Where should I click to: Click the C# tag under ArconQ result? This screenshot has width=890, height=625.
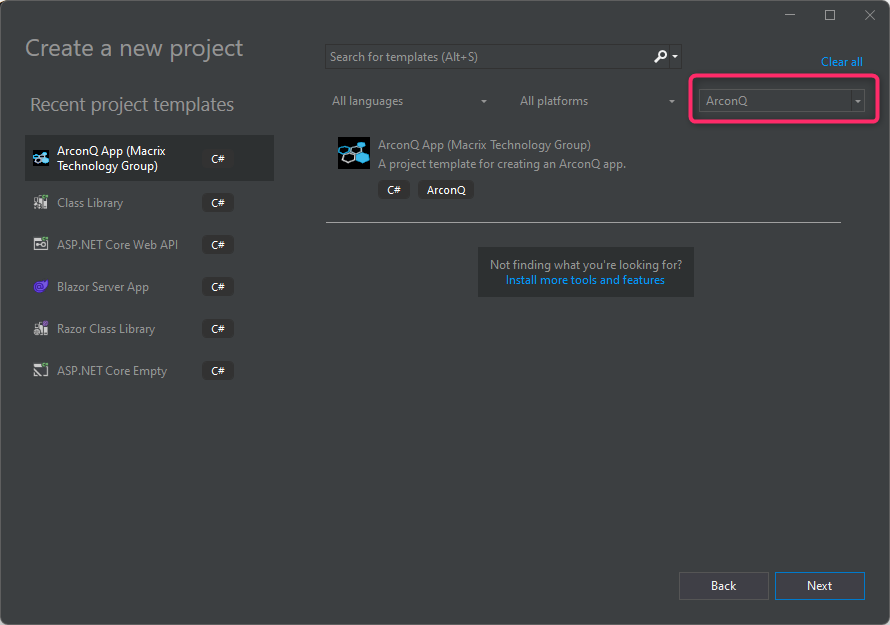(393, 190)
